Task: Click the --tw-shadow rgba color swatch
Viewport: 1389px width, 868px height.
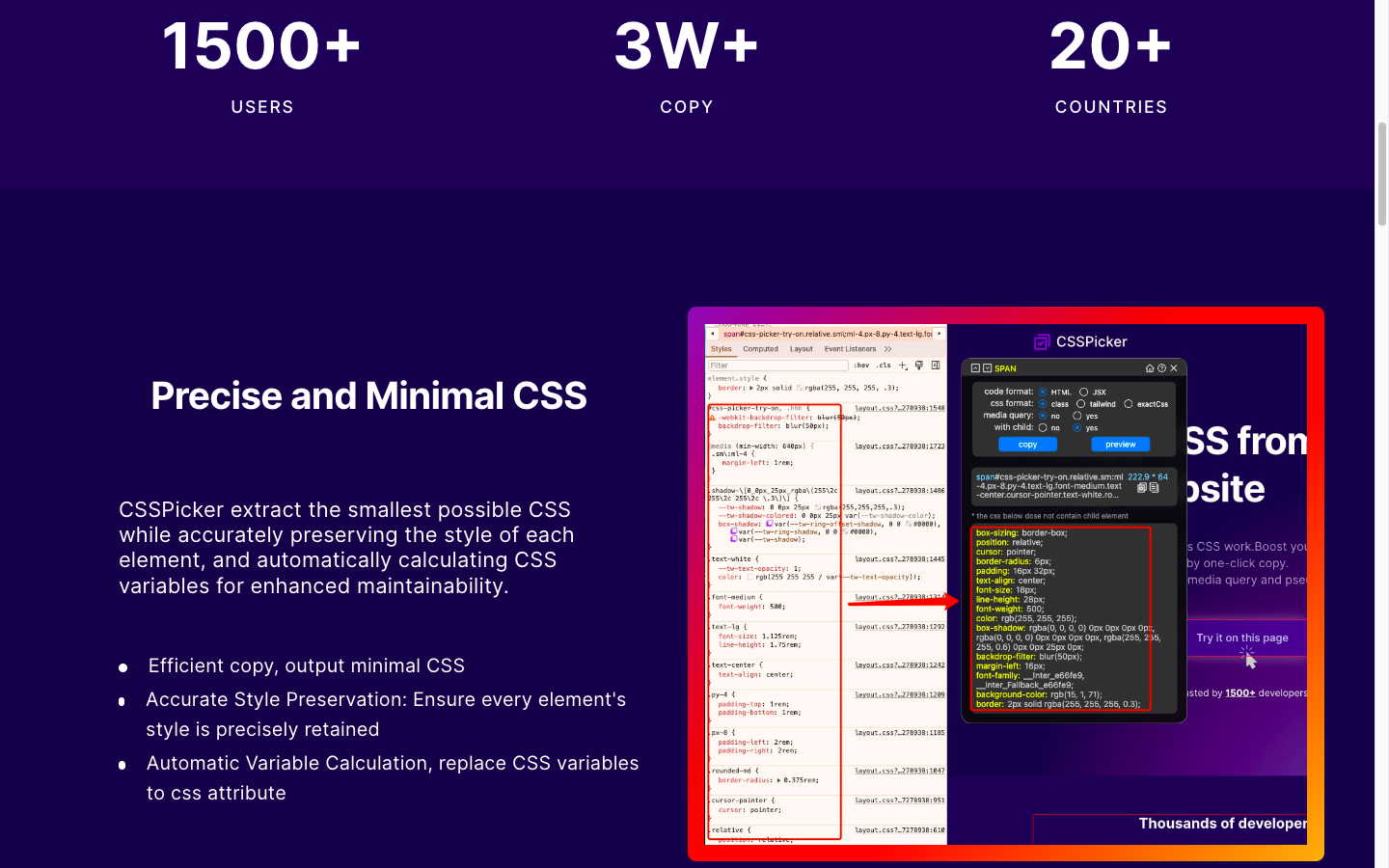Action: pos(818,507)
